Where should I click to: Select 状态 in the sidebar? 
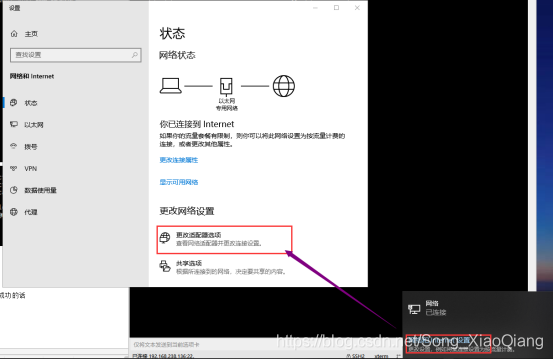(31, 103)
